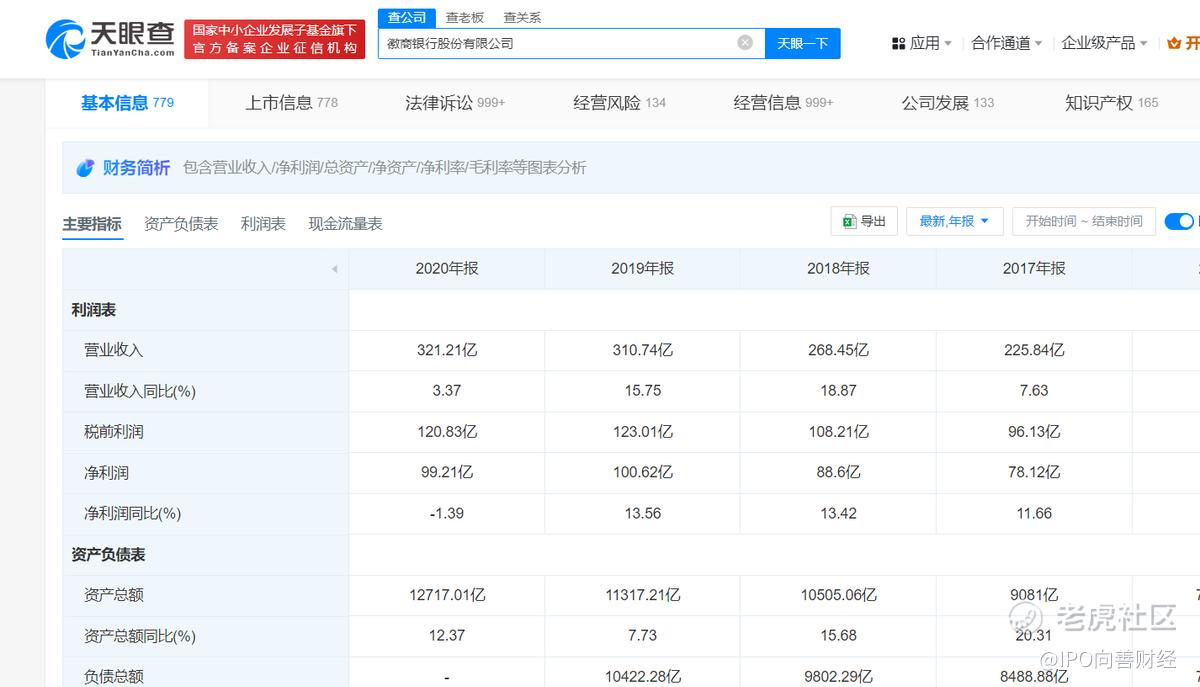Click the blue search button

pos(802,43)
